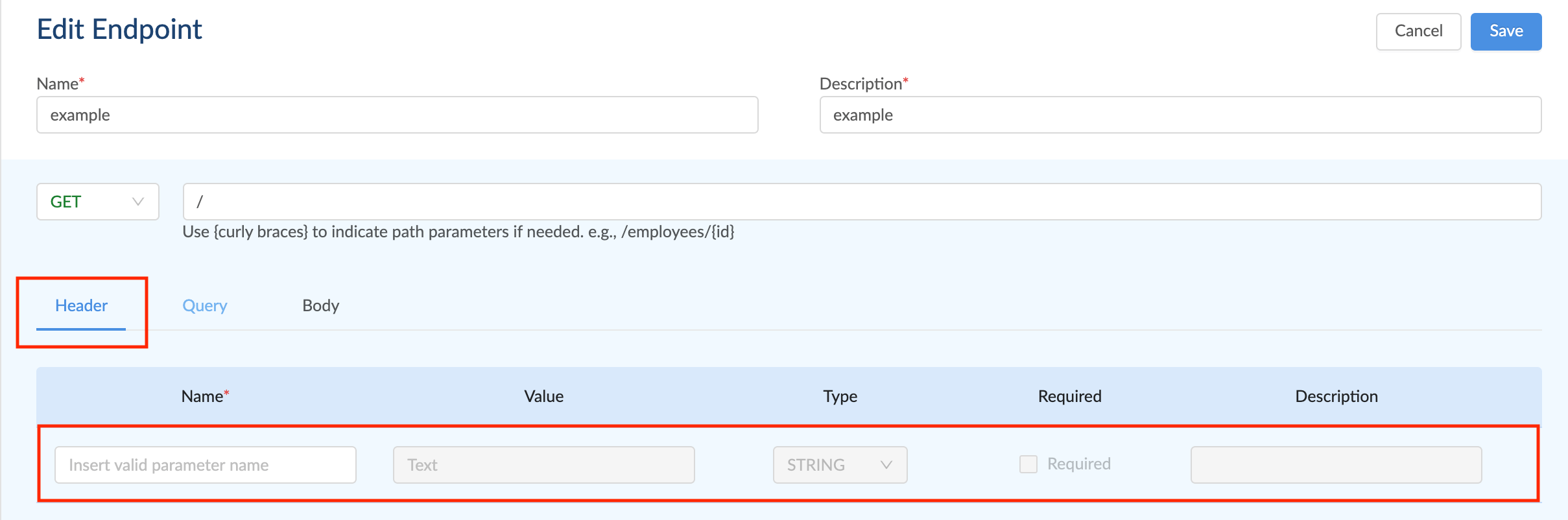The width and height of the screenshot is (1568, 520).
Task: Click the chevron arrow beside GET
Action: click(137, 202)
